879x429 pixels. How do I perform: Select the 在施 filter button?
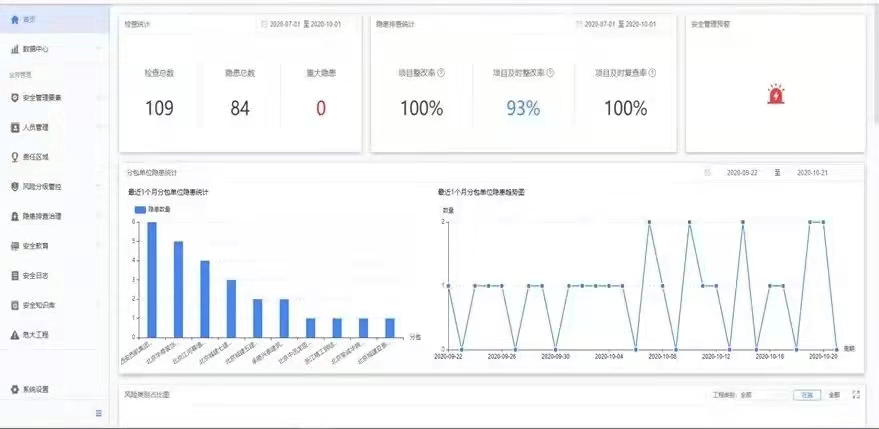(807, 395)
